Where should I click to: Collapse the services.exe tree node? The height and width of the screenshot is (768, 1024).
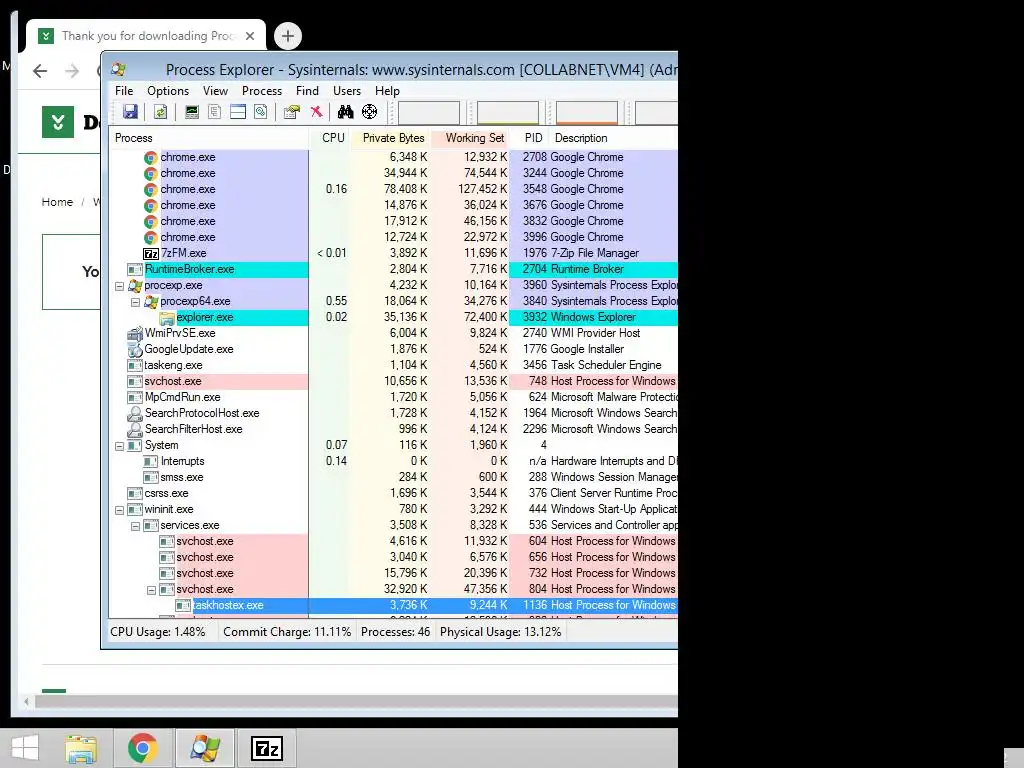tap(135, 526)
